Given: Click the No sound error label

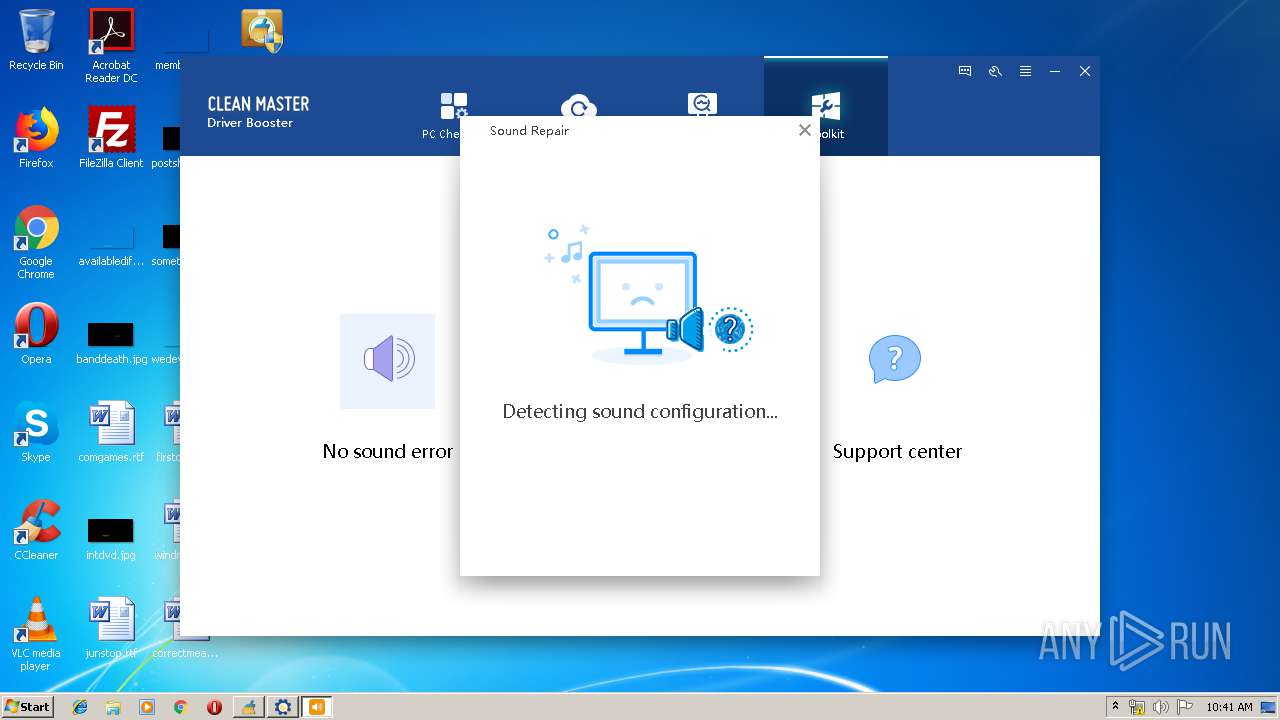Looking at the screenshot, I should [388, 452].
